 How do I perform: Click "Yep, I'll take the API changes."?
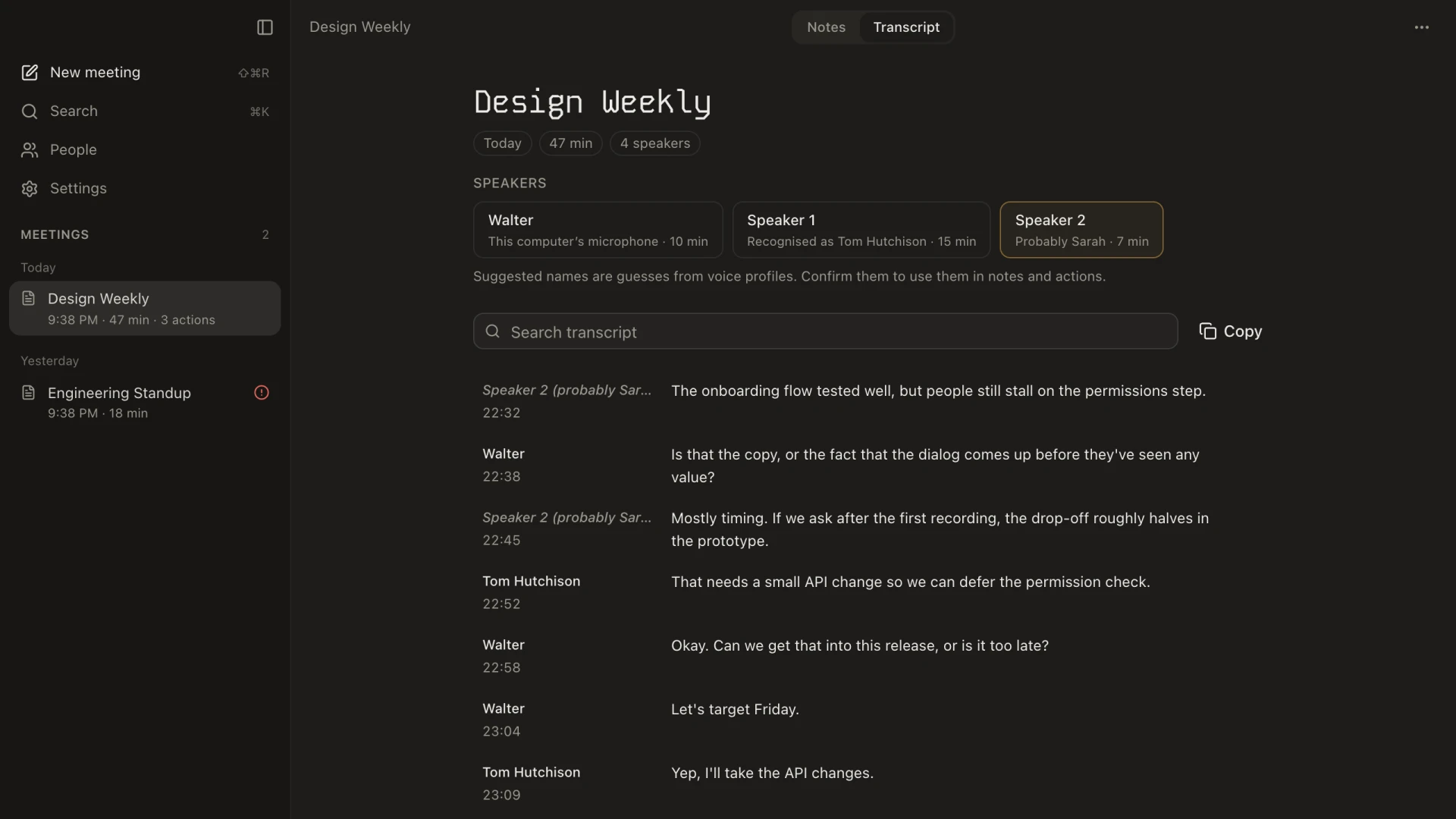[772, 773]
